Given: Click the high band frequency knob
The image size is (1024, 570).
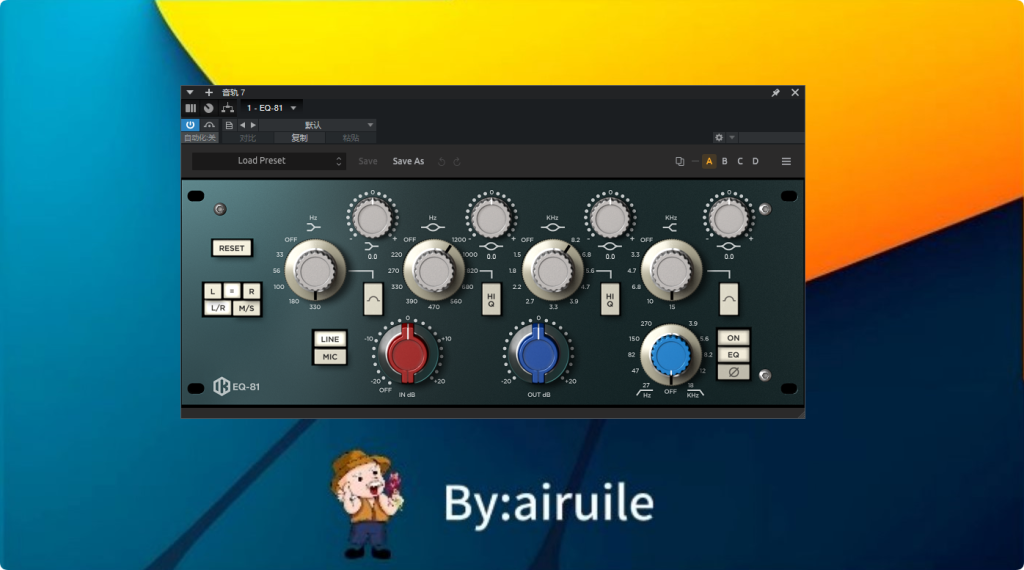Looking at the screenshot, I should coord(671,270).
